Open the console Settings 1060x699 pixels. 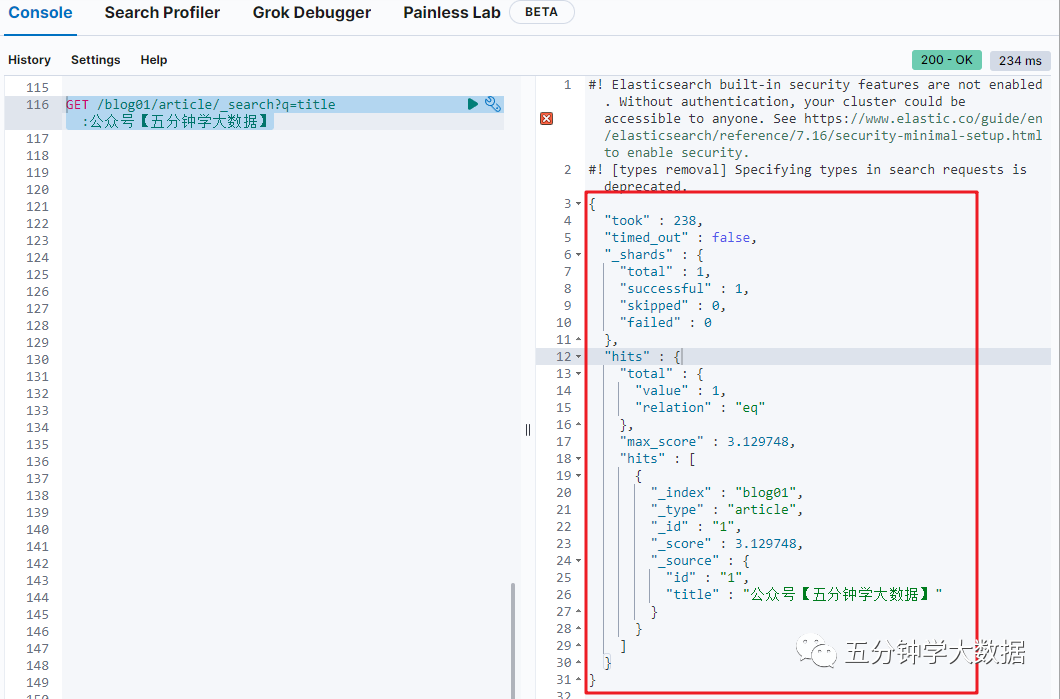[95, 60]
